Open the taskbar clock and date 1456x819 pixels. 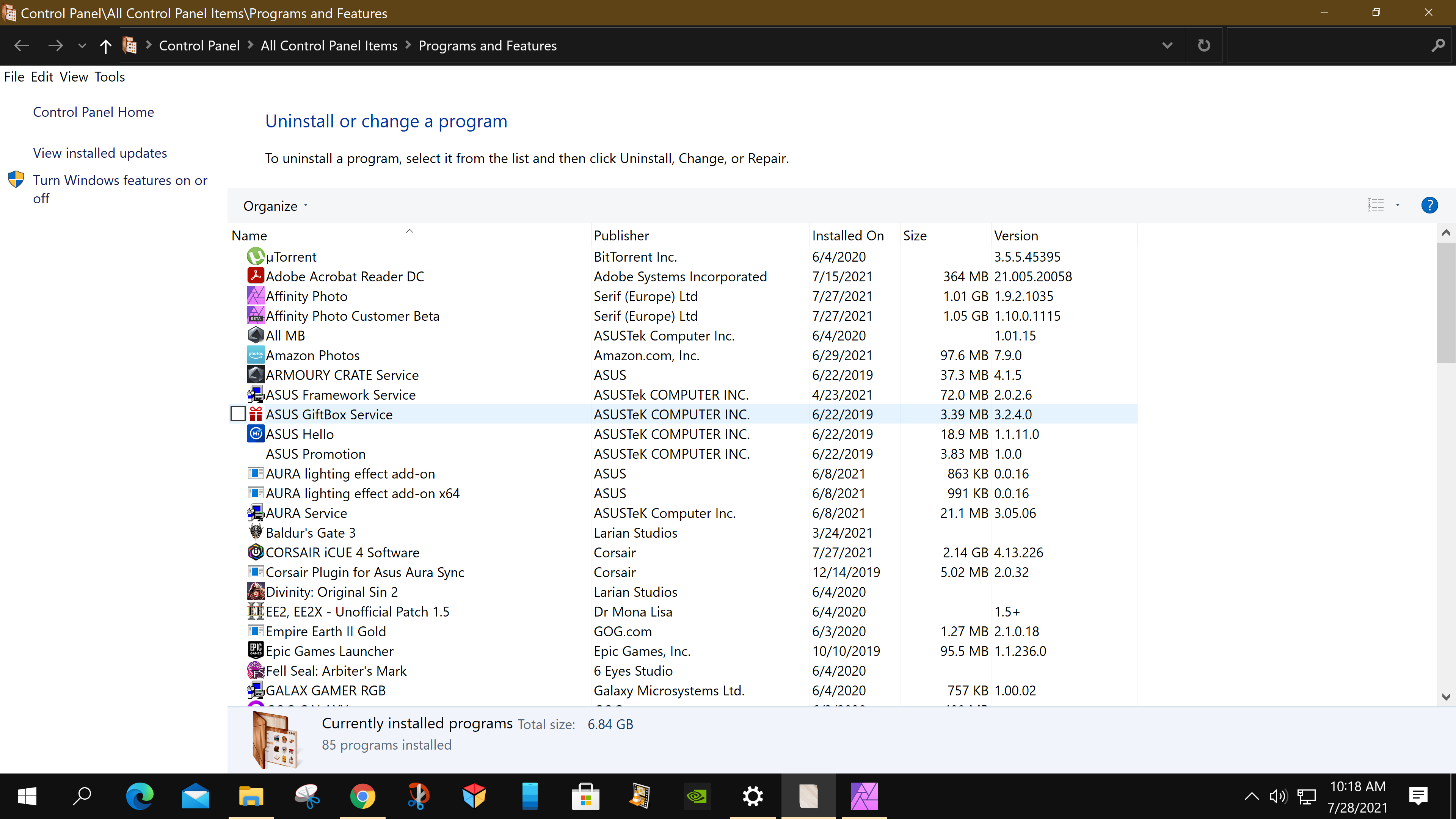[1358, 796]
